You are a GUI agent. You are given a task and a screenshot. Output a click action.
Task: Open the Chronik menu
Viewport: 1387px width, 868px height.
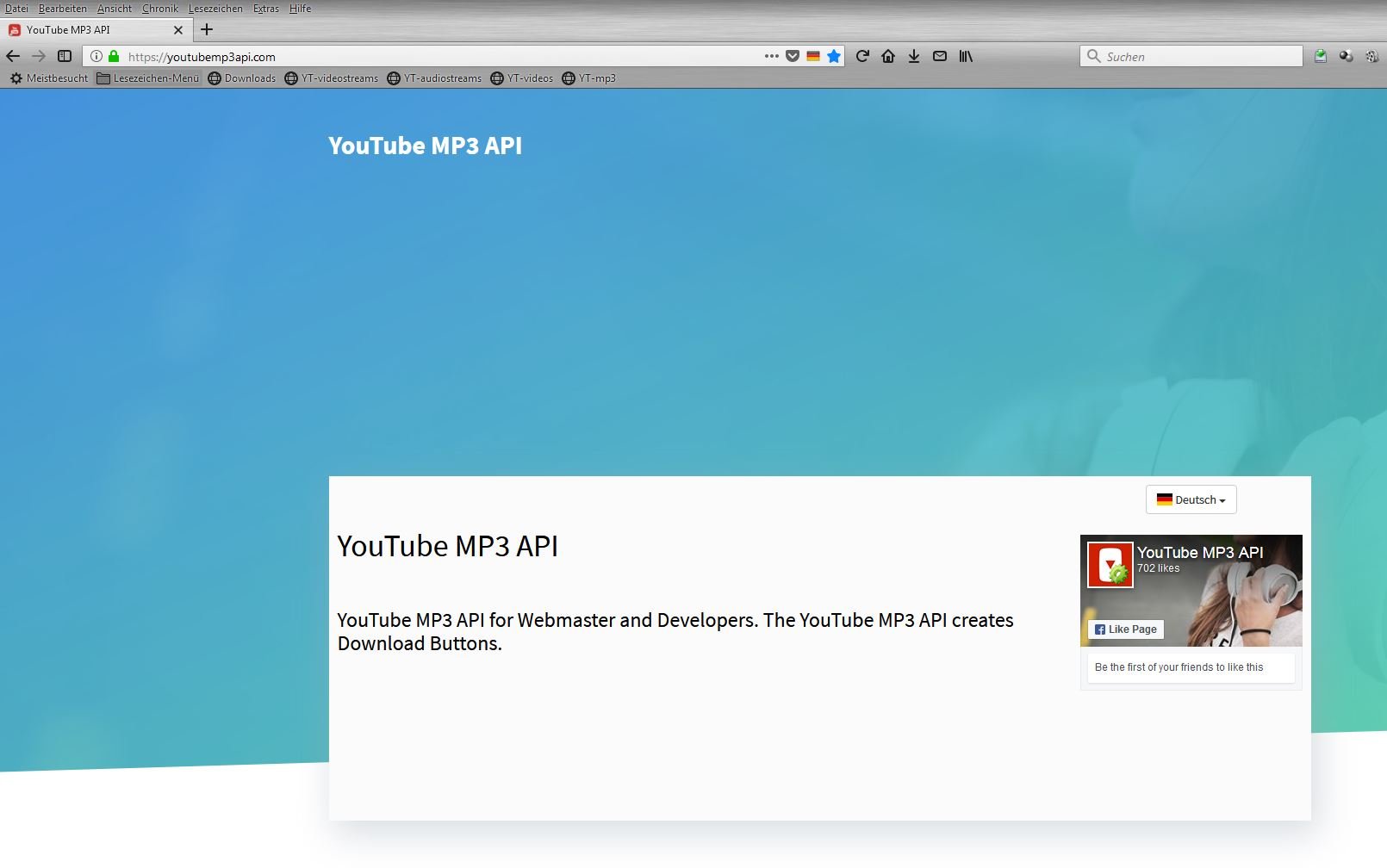point(160,9)
